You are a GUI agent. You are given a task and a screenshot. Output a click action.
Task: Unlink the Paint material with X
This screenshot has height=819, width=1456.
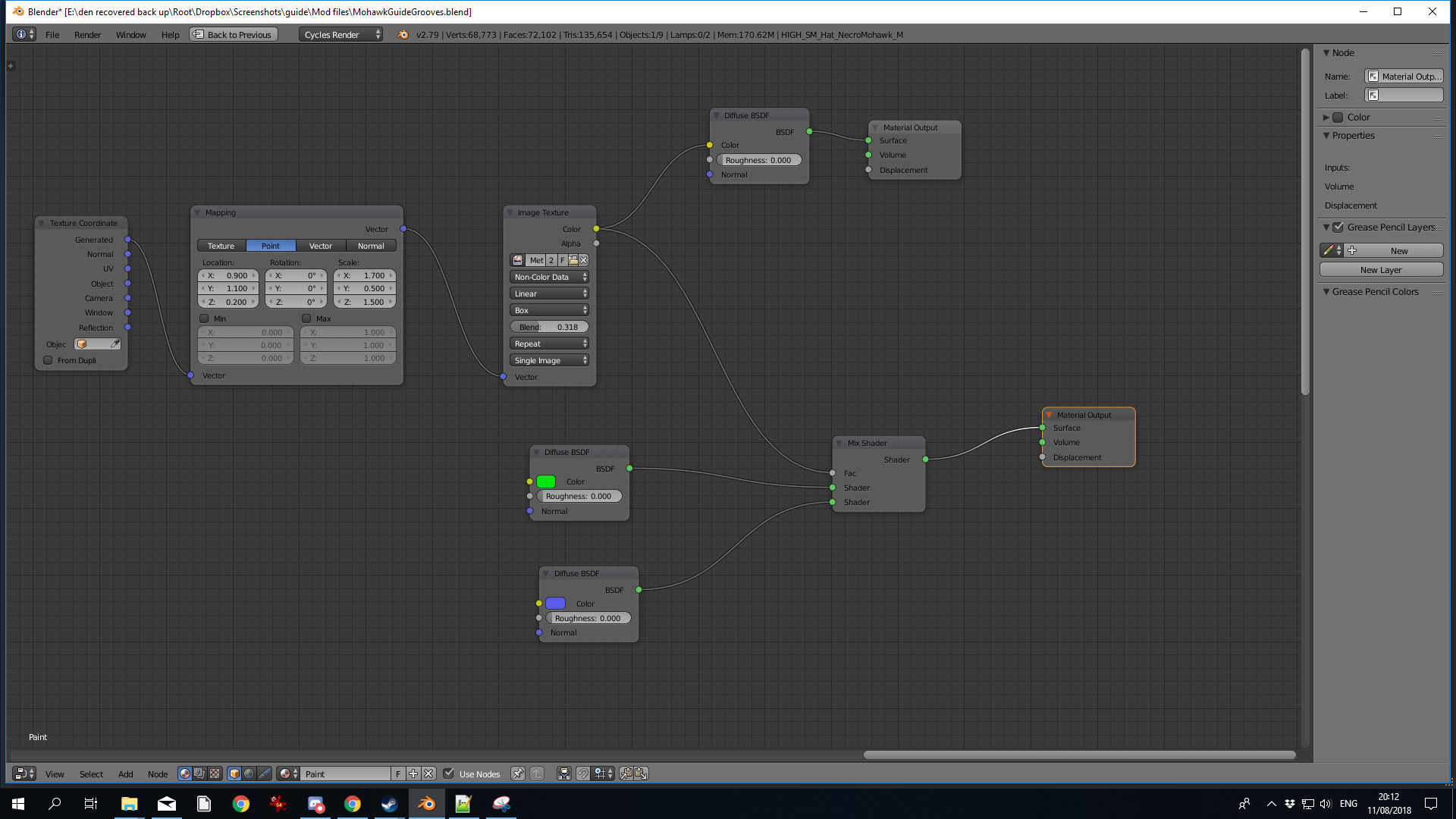coord(428,773)
